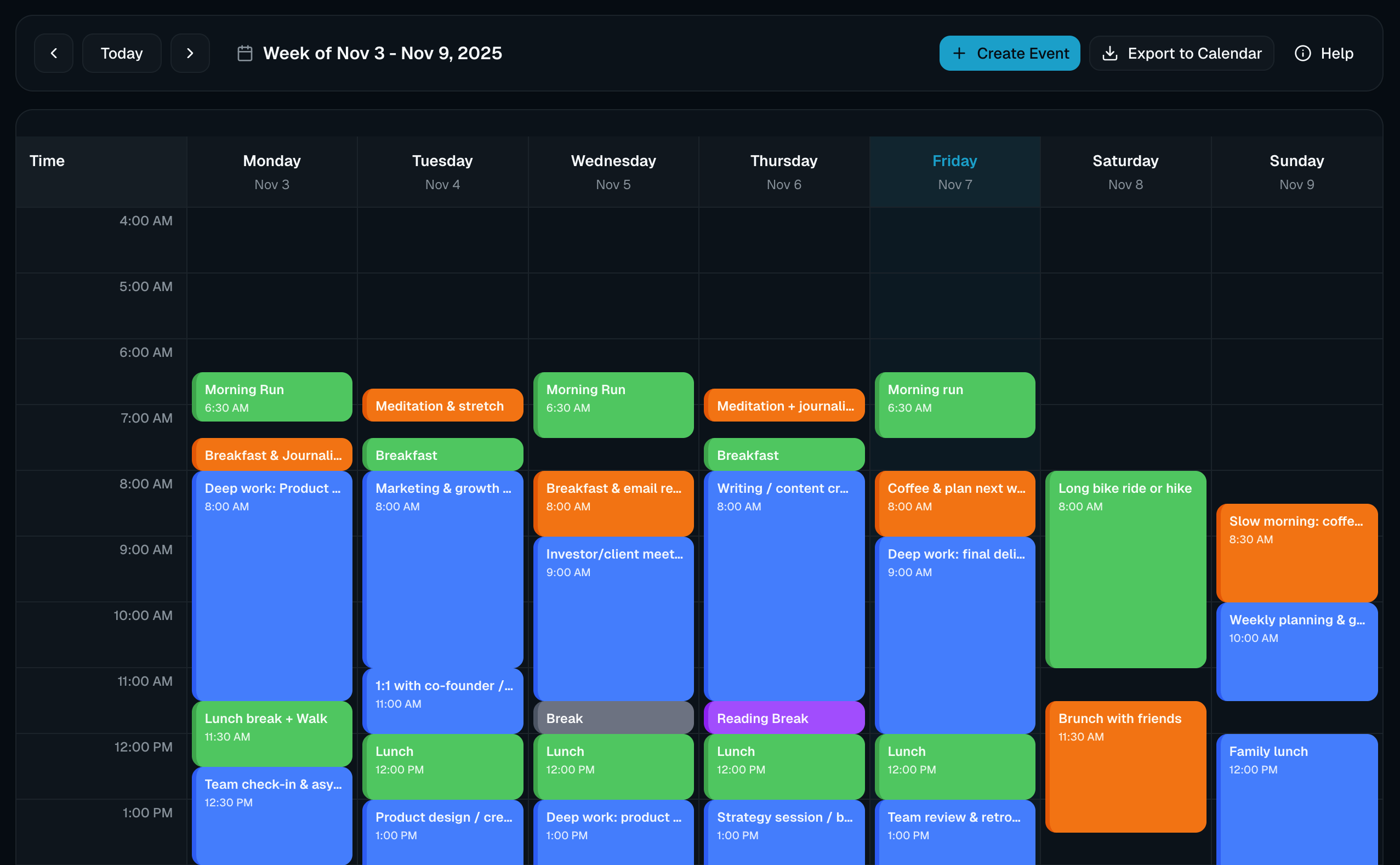Open the Meditation & stretch event on Tuesday

(x=443, y=406)
